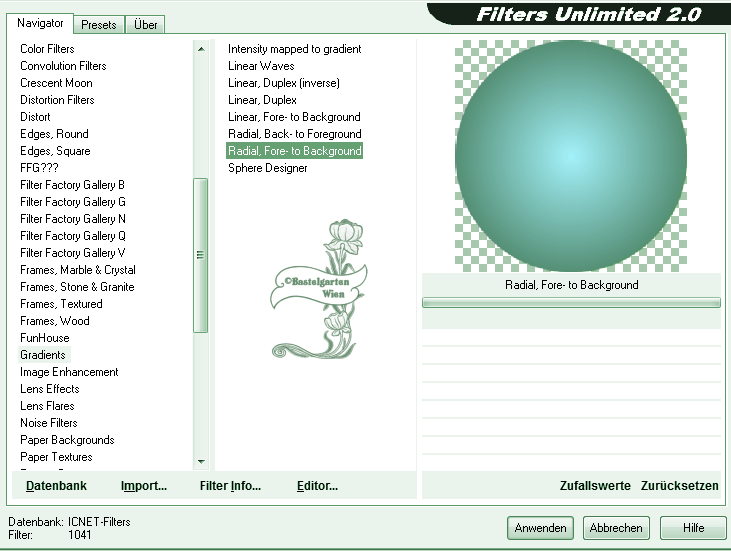The height and width of the screenshot is (551, 731).
Task: Choose Intensity mapped to gradient filter
Action: [295, 49]
